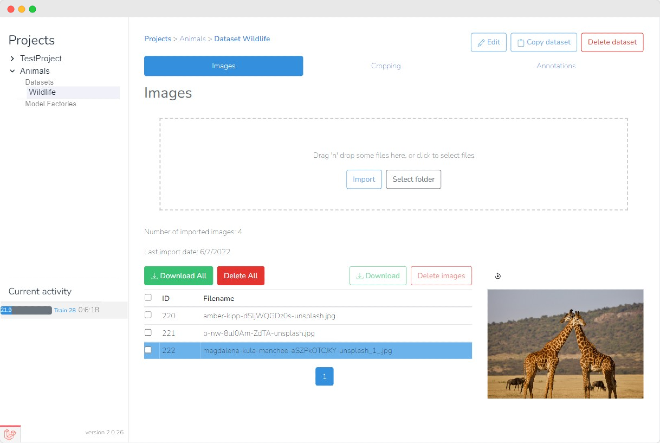Collapse the Animals project tree node
The width and height of the screenshot is (660, 443).
(x=12, y=71)
